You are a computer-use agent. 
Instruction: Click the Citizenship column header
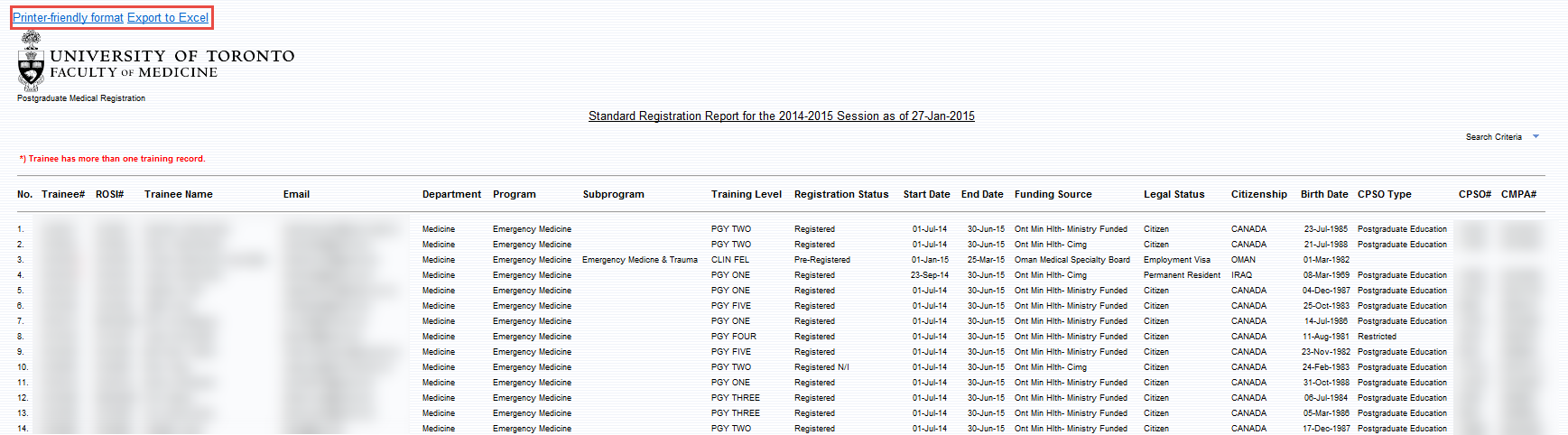pyautogui.click(x=1258, y=194)
